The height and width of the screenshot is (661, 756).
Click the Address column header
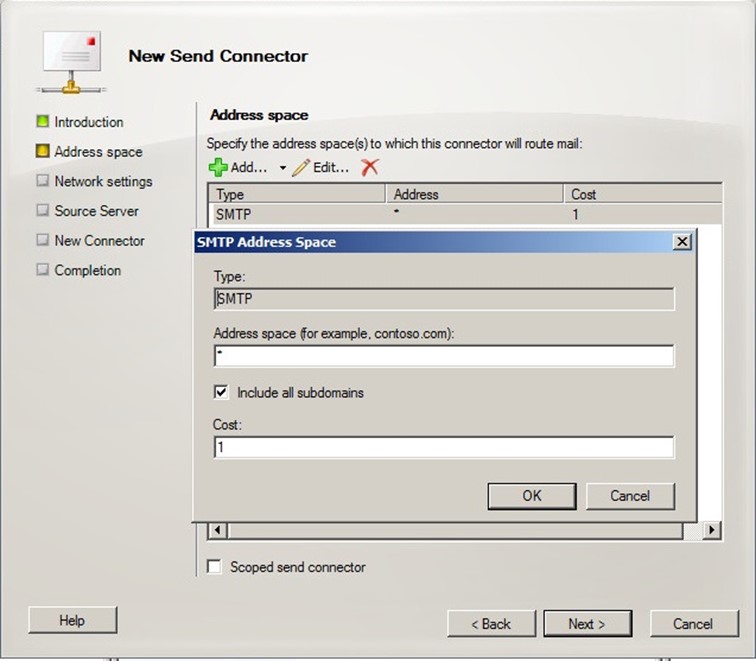coord(474,194)
